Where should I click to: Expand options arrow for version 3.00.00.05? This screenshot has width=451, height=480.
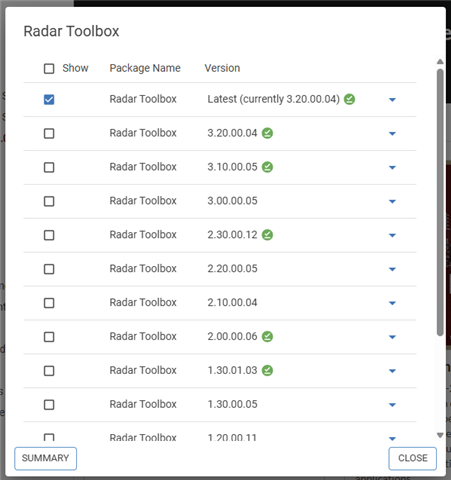pos(392,202)
